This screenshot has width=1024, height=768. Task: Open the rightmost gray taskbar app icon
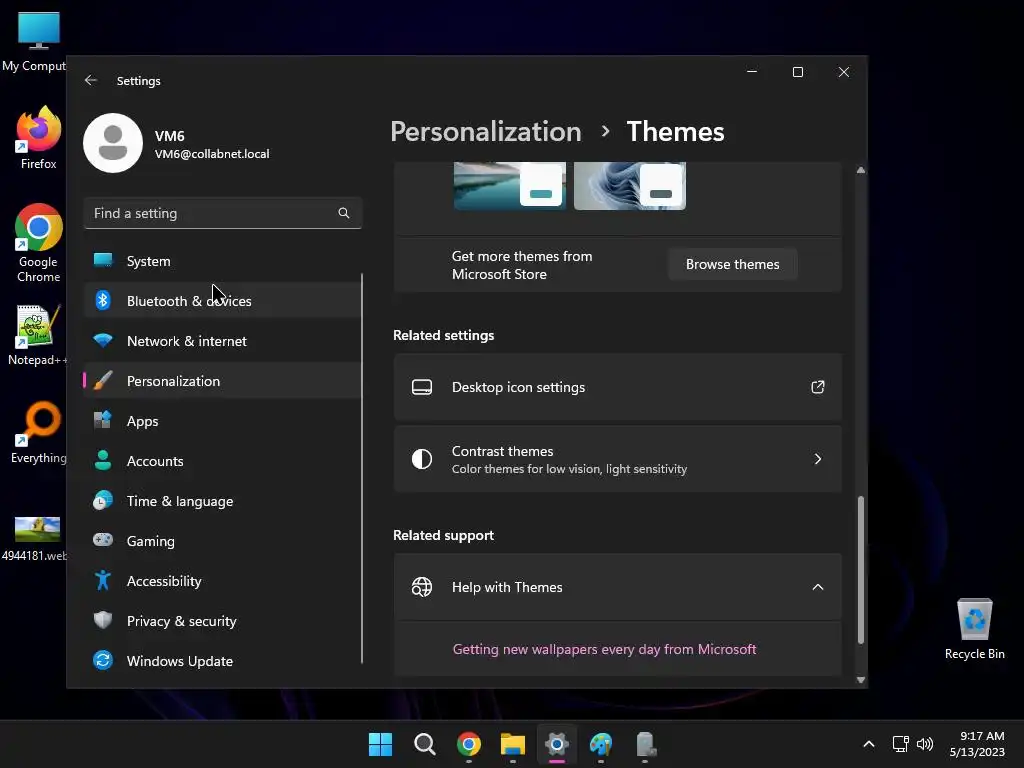tap(645, 744)
